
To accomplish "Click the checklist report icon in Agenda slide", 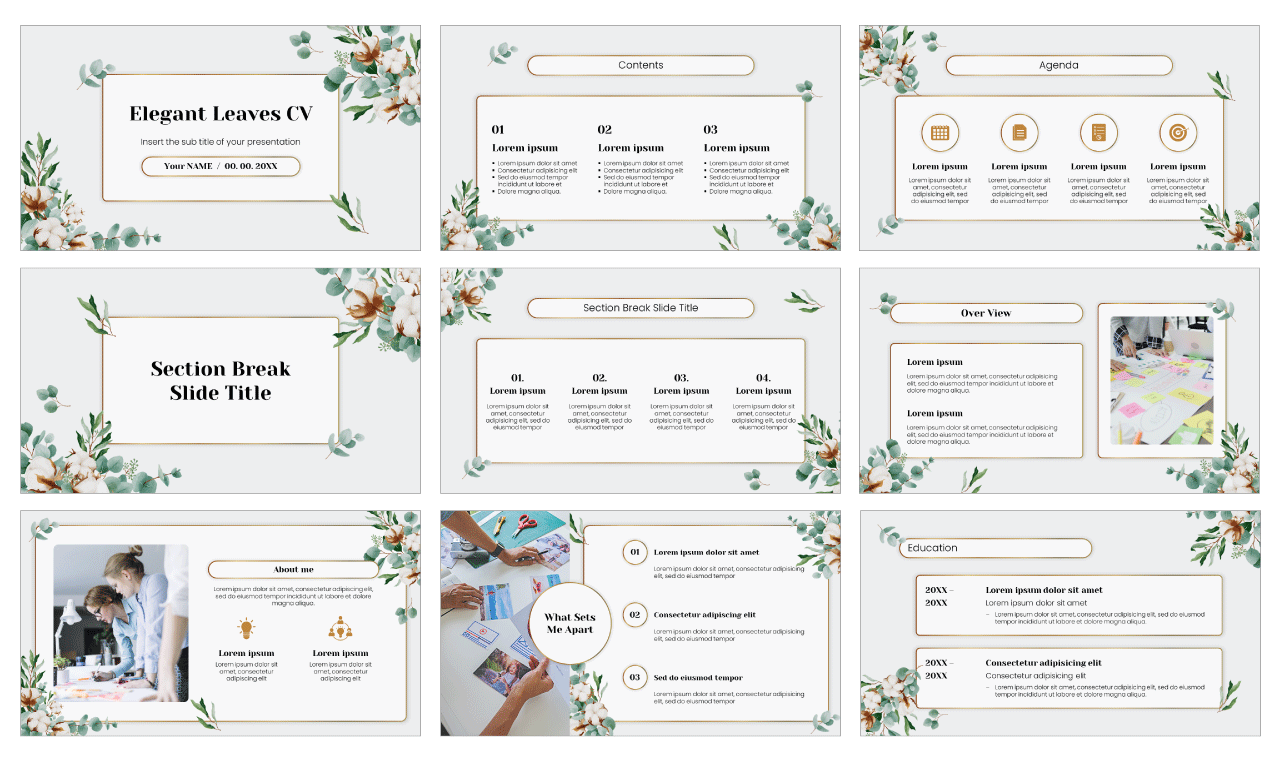I will [1099, 132].
